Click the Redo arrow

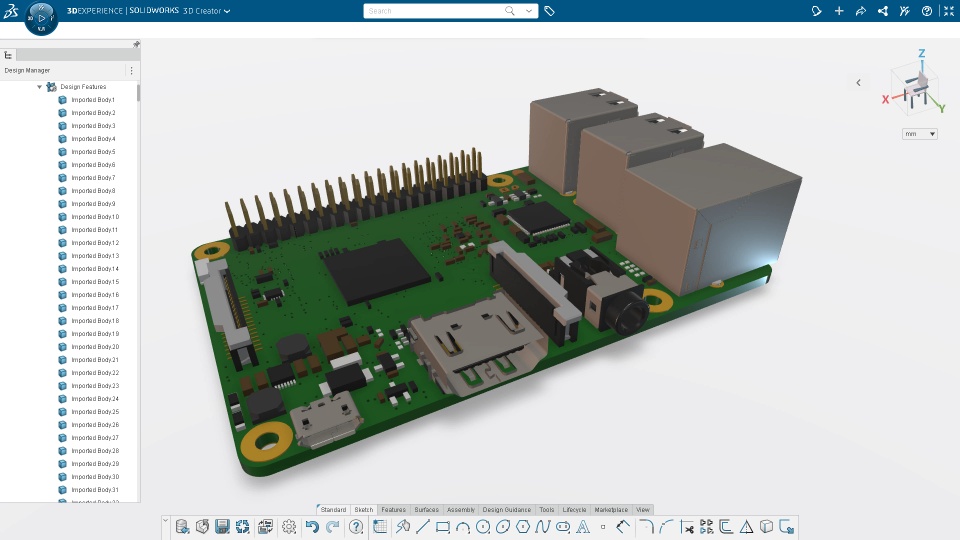[x=332, y=527]
